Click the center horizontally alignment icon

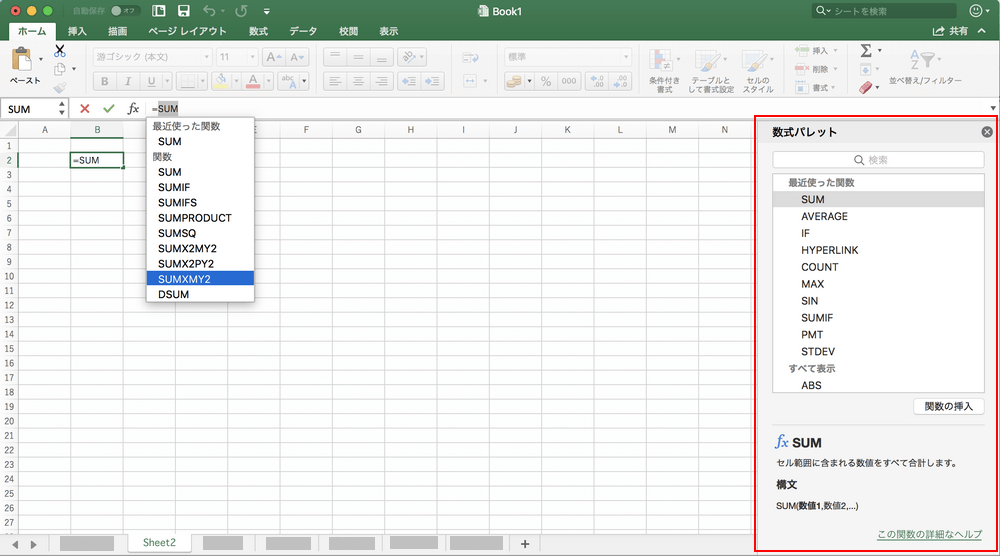click(x=358, y=81)
